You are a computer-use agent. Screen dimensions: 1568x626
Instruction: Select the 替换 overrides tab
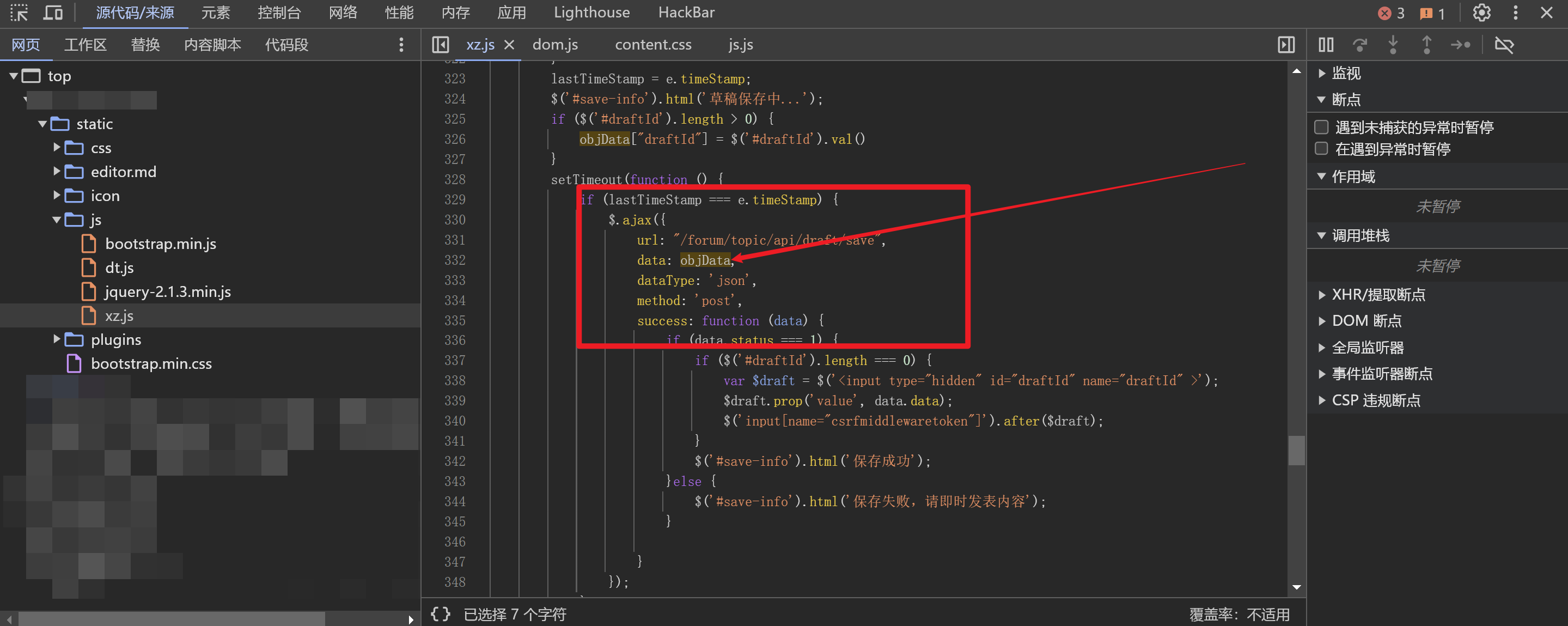click(x=145, y=45)
